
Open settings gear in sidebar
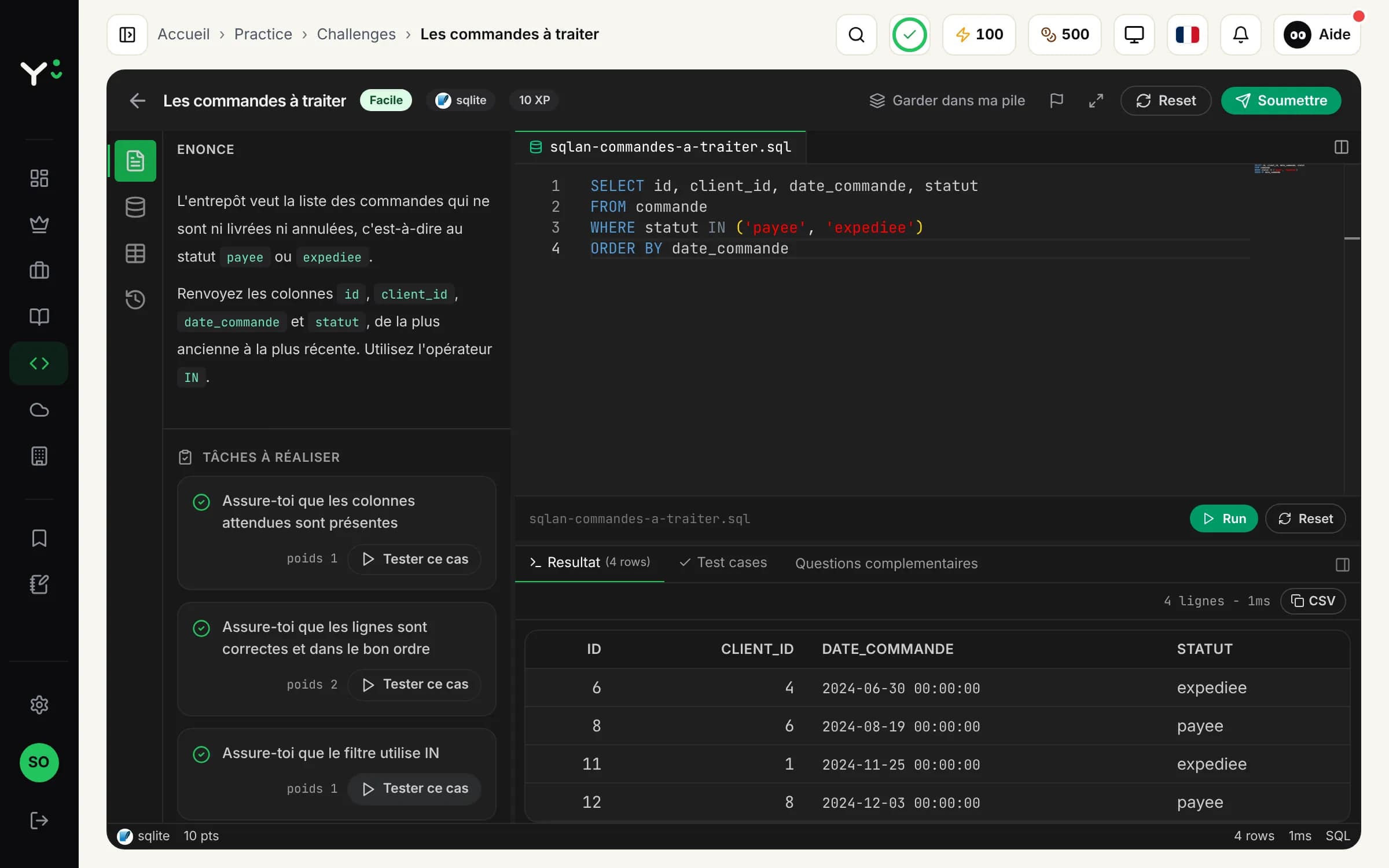coord(39,705)
